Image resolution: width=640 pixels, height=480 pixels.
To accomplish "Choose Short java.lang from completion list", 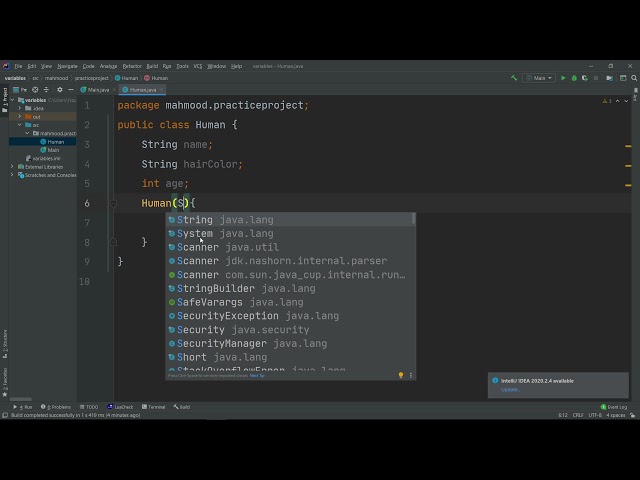I will click(x=291, y=357).
